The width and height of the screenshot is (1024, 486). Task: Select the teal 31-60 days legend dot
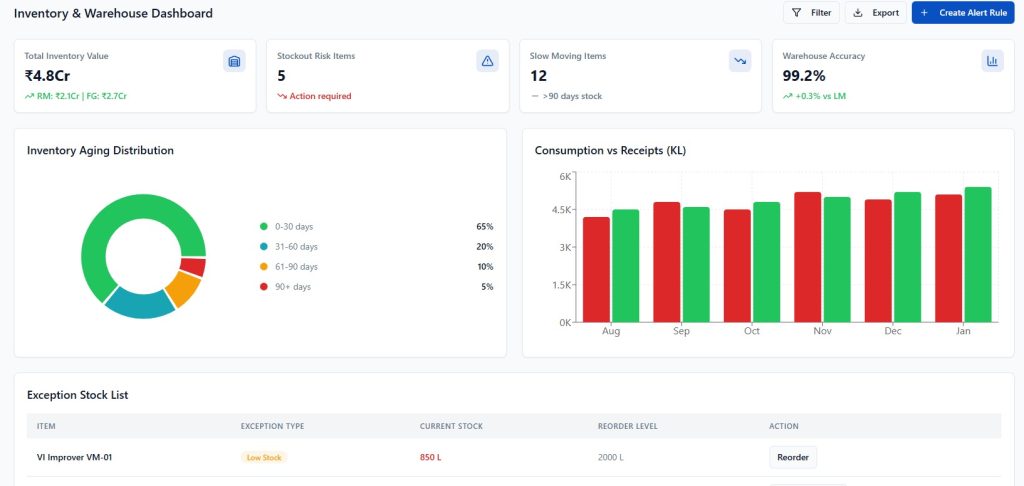[x=264, y=247]
